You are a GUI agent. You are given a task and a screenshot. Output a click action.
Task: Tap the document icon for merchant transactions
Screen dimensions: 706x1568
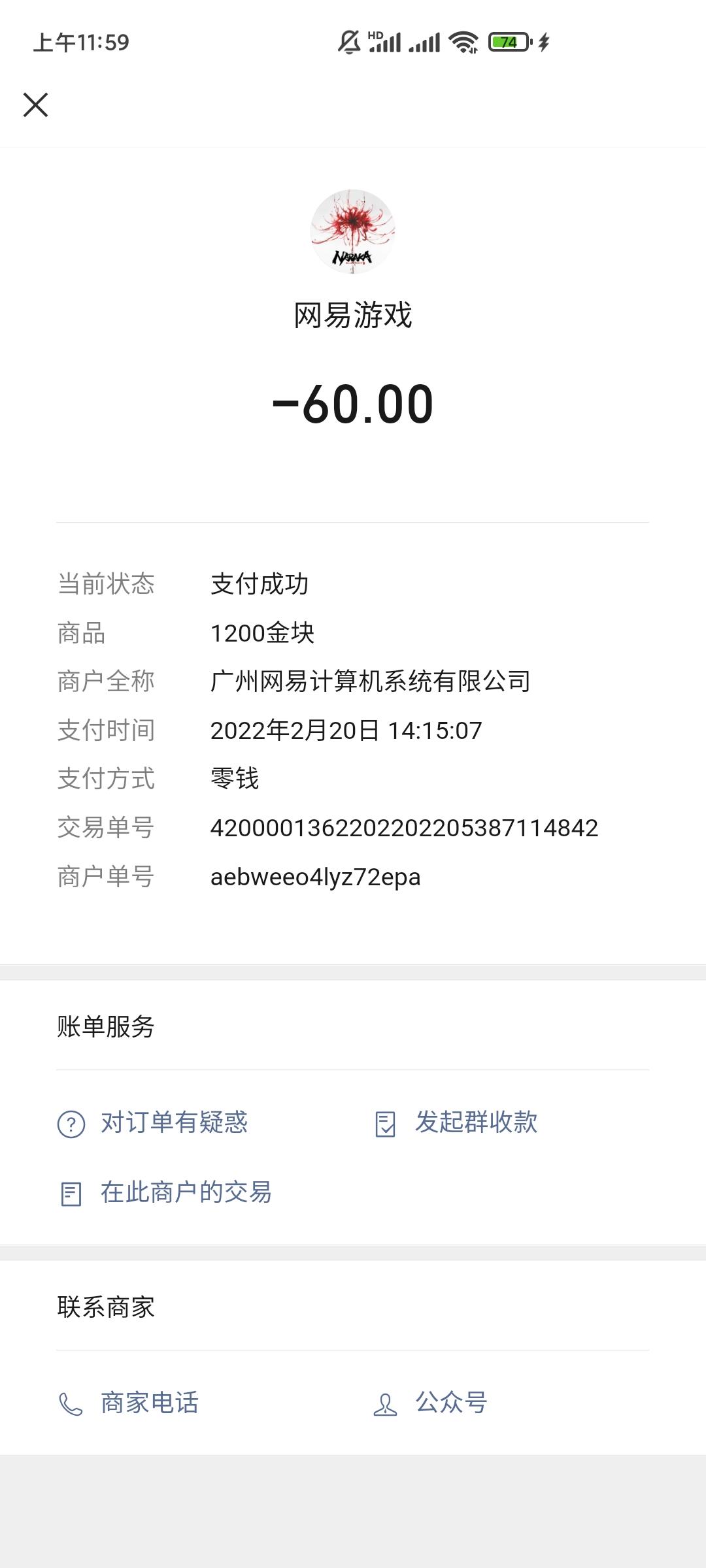click(x=71, y=1194)
